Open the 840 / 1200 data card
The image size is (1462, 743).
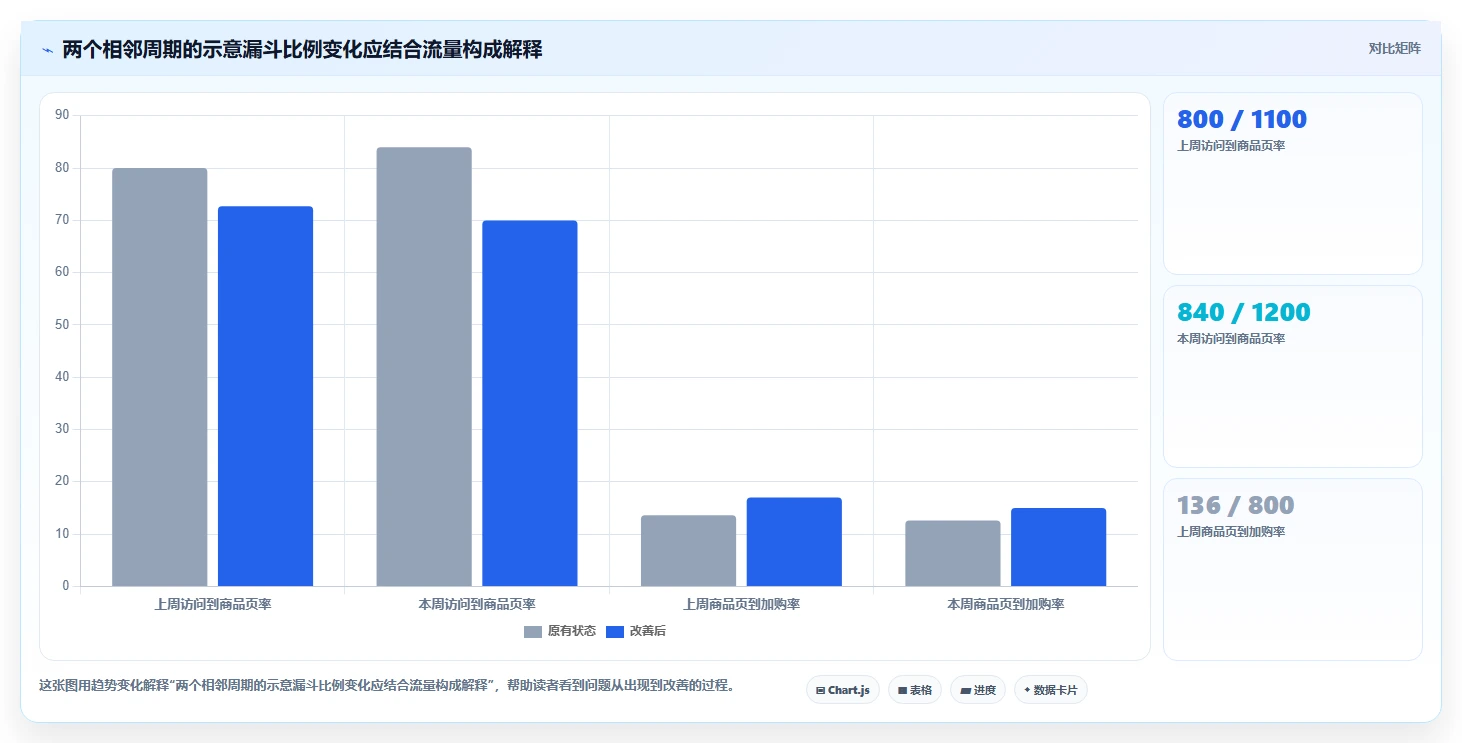click(x=1292, y=376)
